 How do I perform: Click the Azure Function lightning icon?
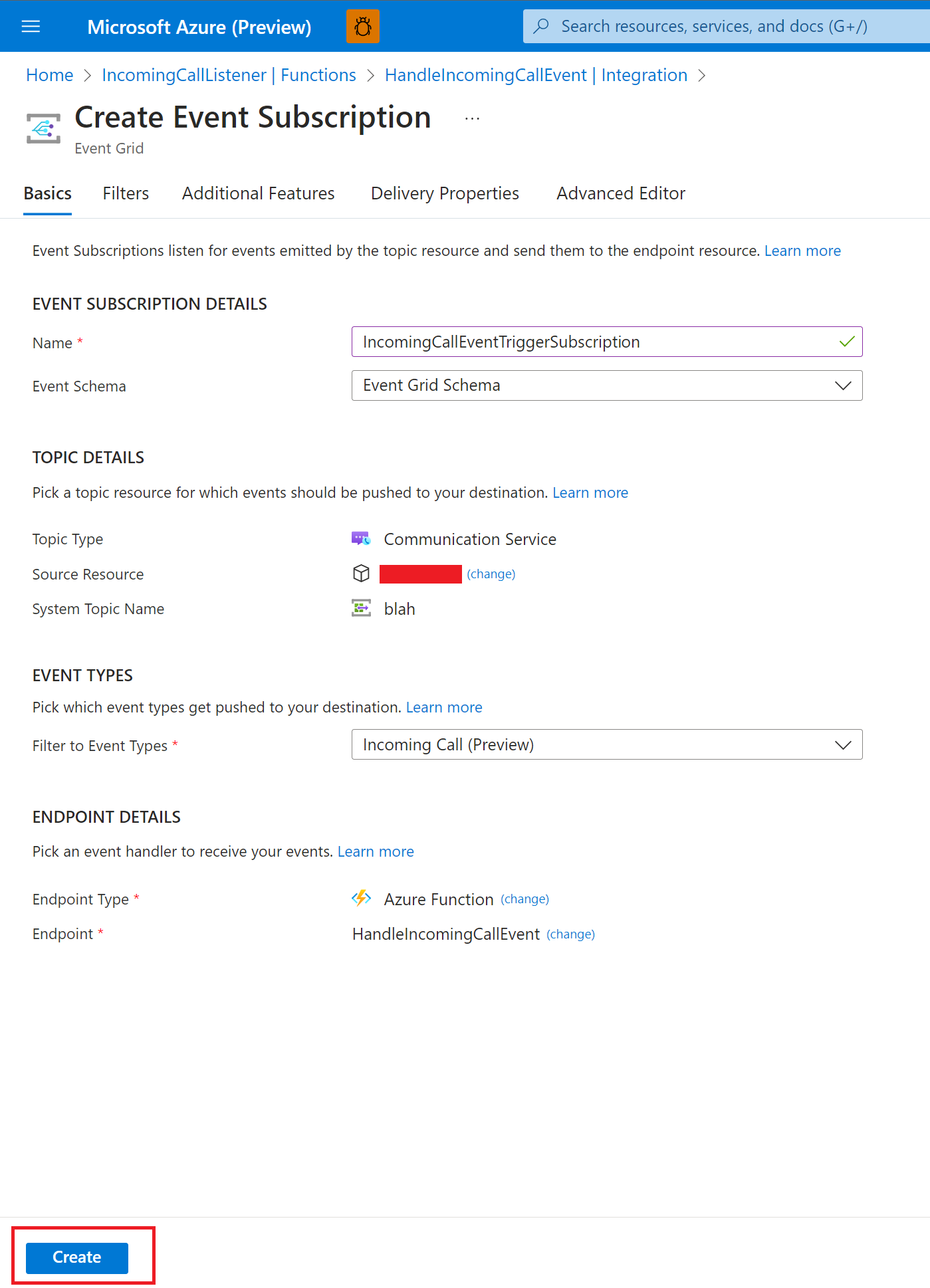coord(361,899)
